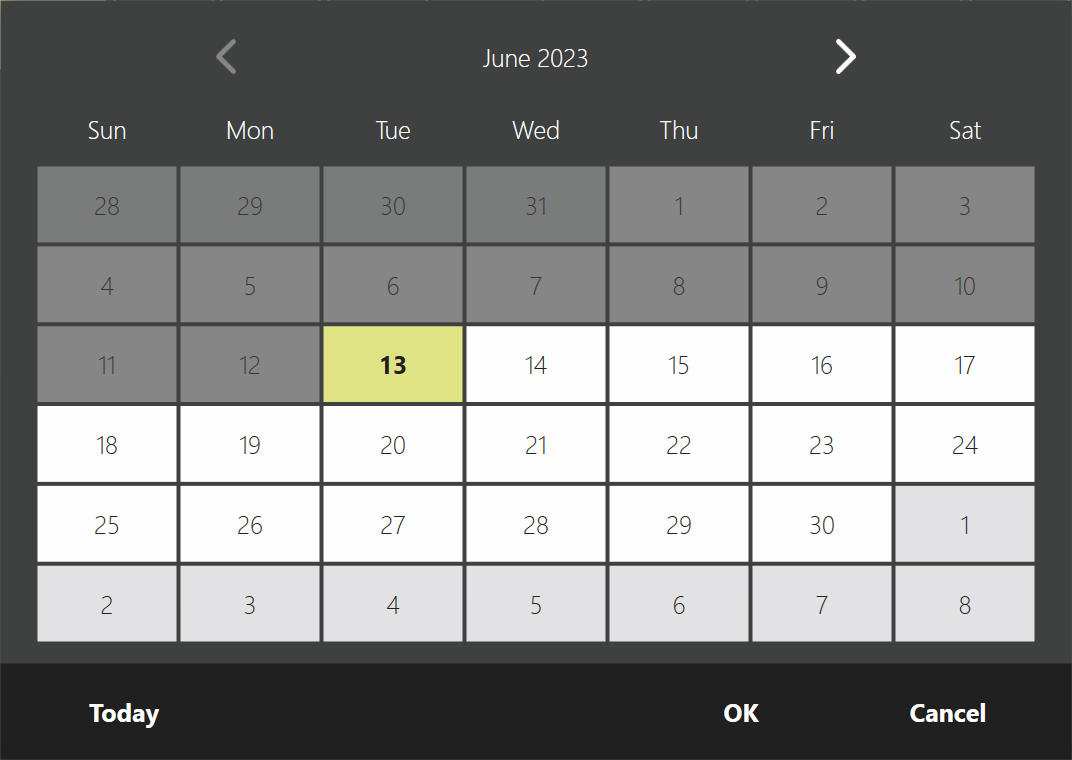Select June 25 in the Sunday column
This screenshot has width=1072, height=760.
tap(106, 524)
